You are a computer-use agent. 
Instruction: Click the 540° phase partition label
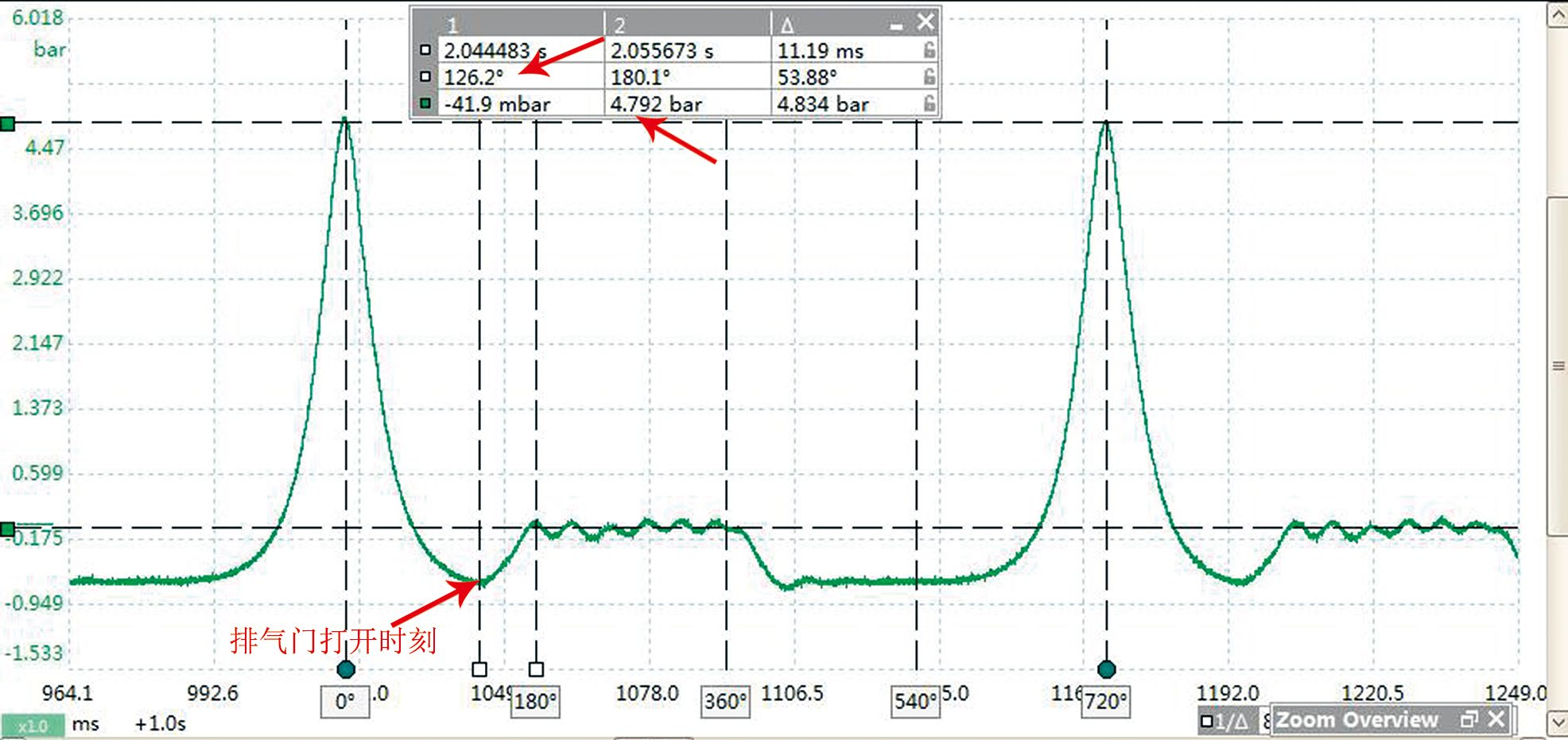click(916, 702)
